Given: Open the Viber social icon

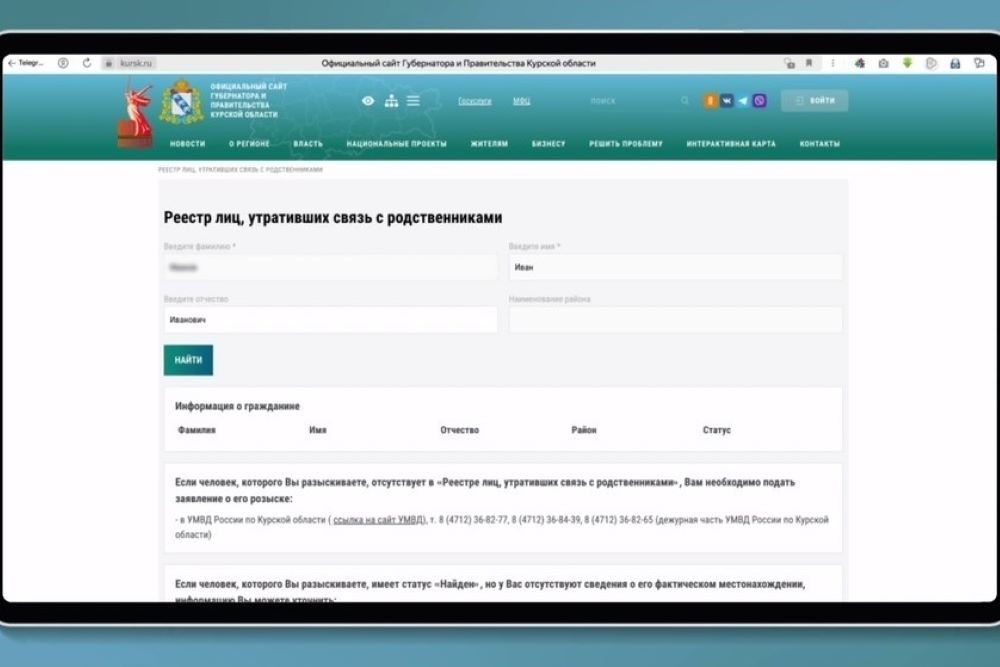Looking at the screenshot, I should [x=760, y=101].
